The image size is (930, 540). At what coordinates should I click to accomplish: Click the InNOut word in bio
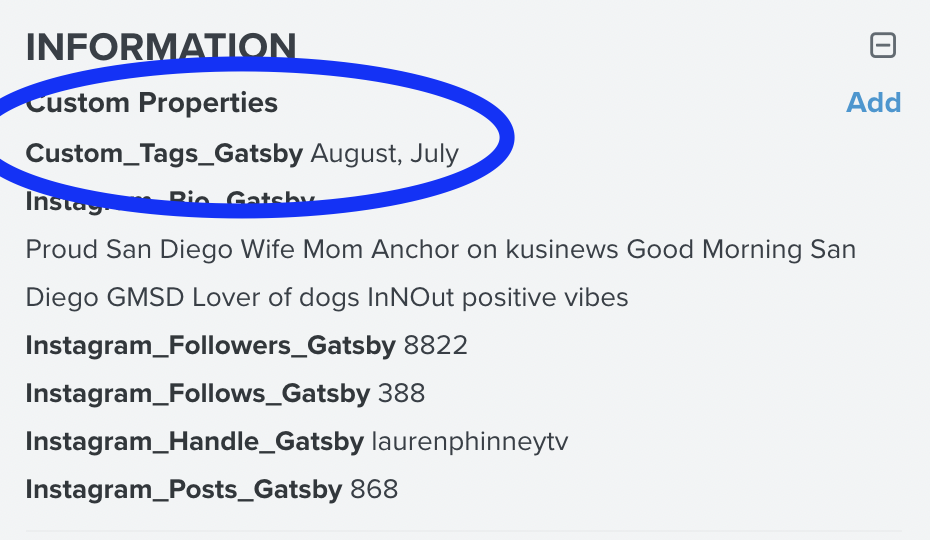coord(410,297)
